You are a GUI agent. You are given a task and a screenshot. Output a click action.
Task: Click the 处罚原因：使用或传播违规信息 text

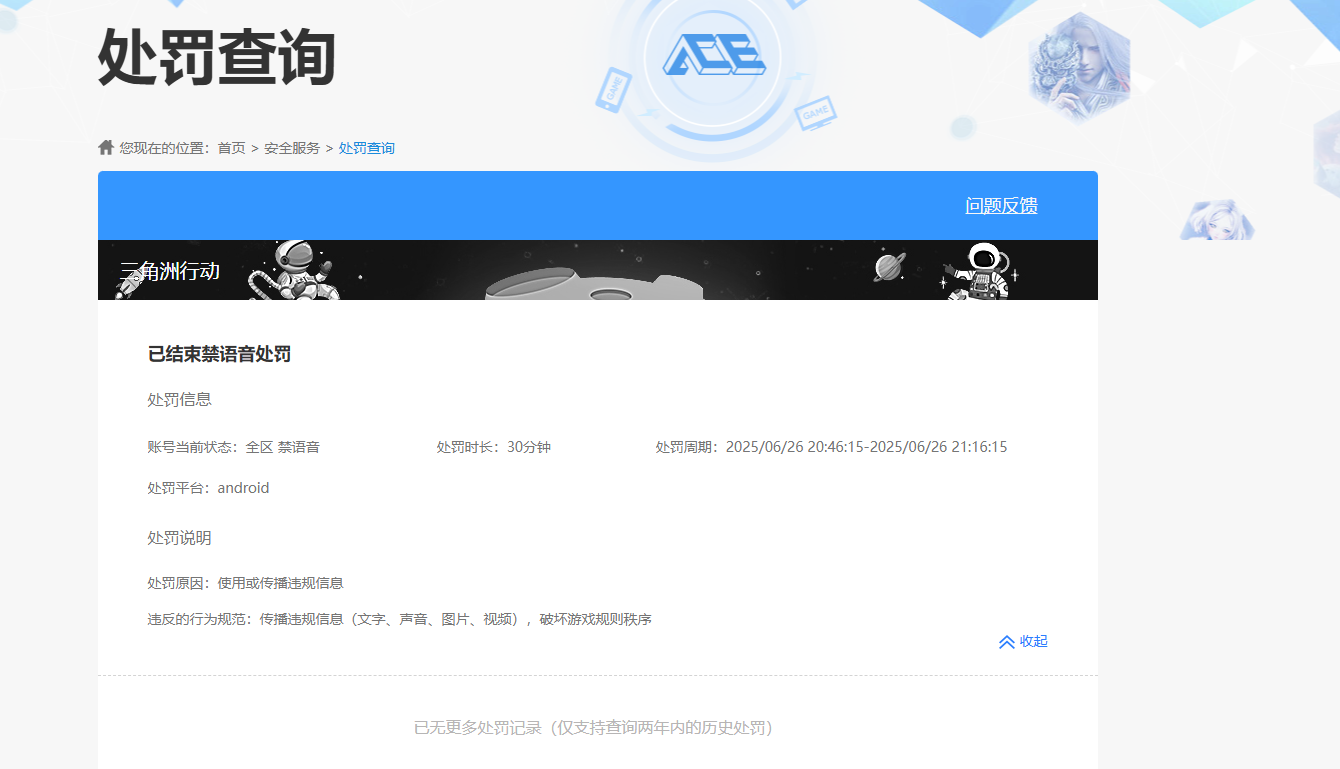coord(245,583)
